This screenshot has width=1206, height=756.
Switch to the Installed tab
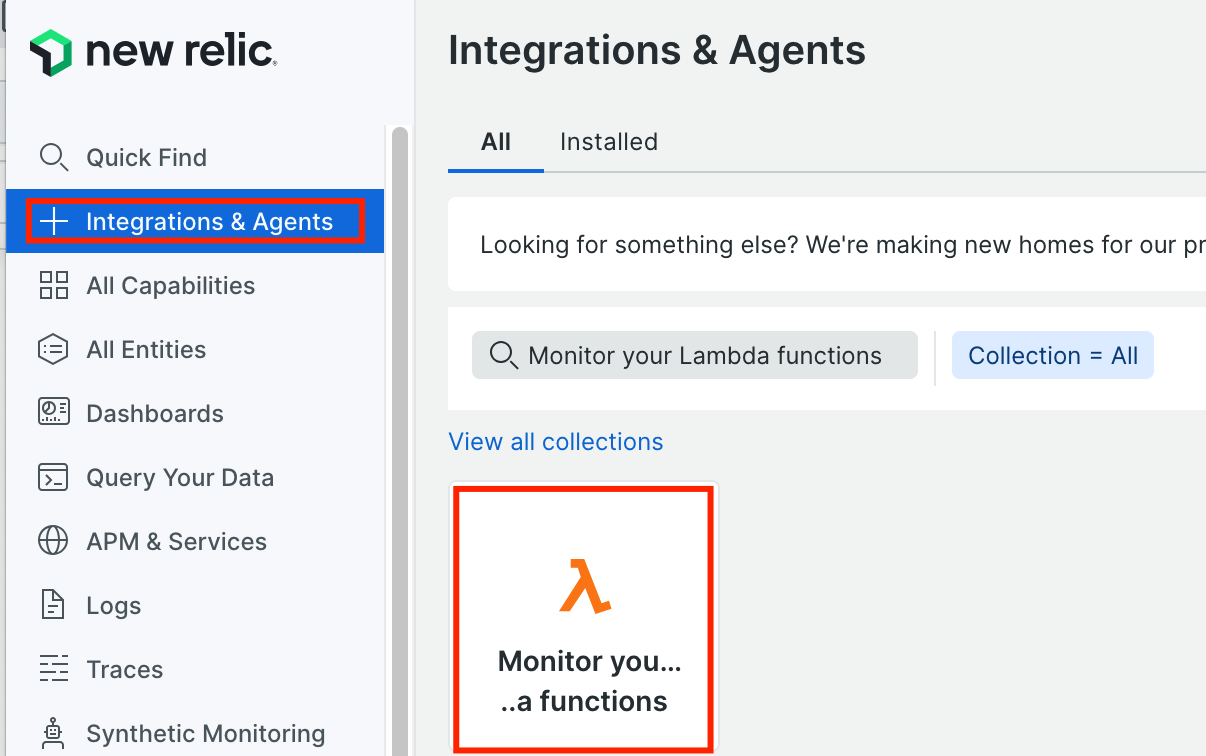coord(608,142)
